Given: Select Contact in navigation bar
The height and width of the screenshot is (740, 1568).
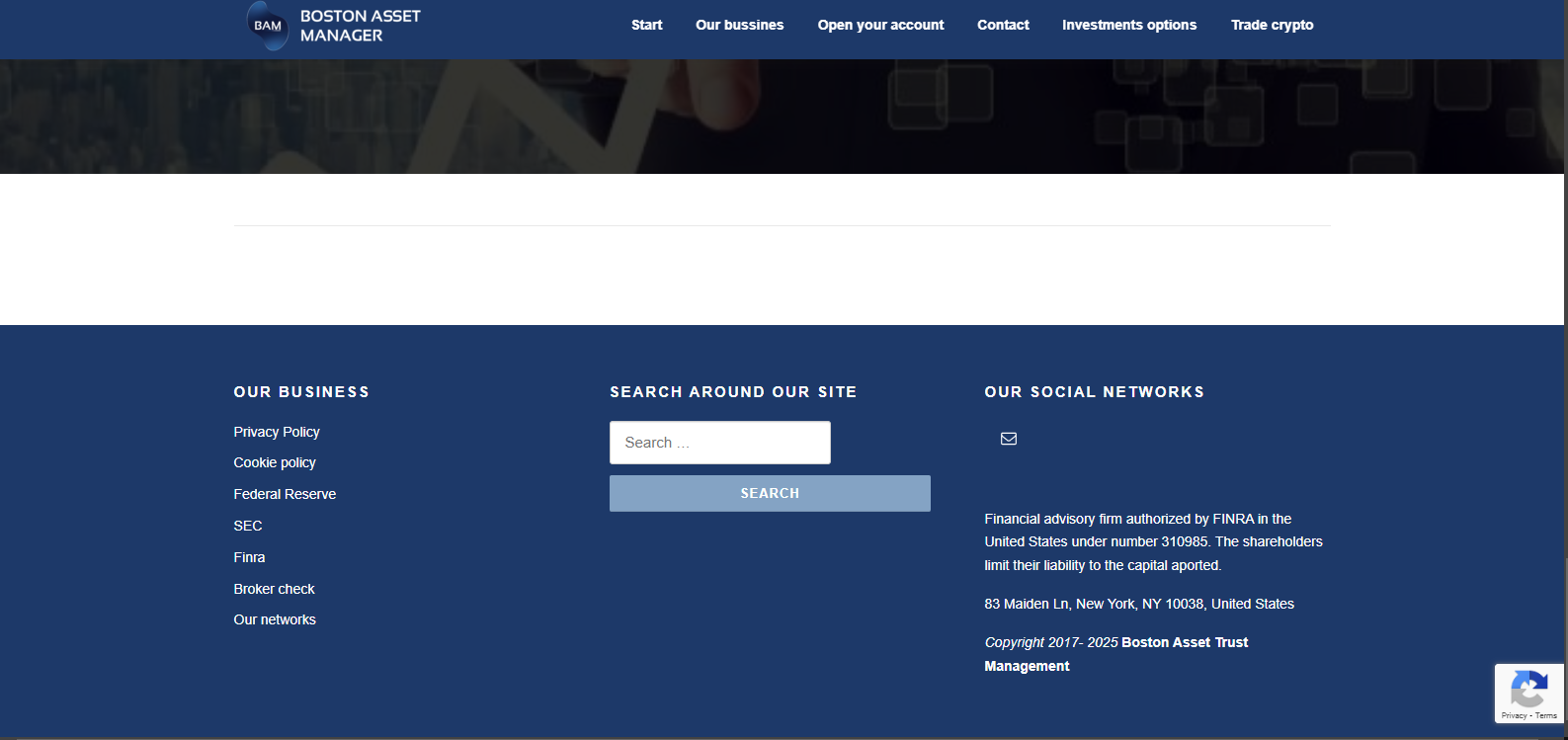Looking at the screenshot, I should (x=1004, y=25).
